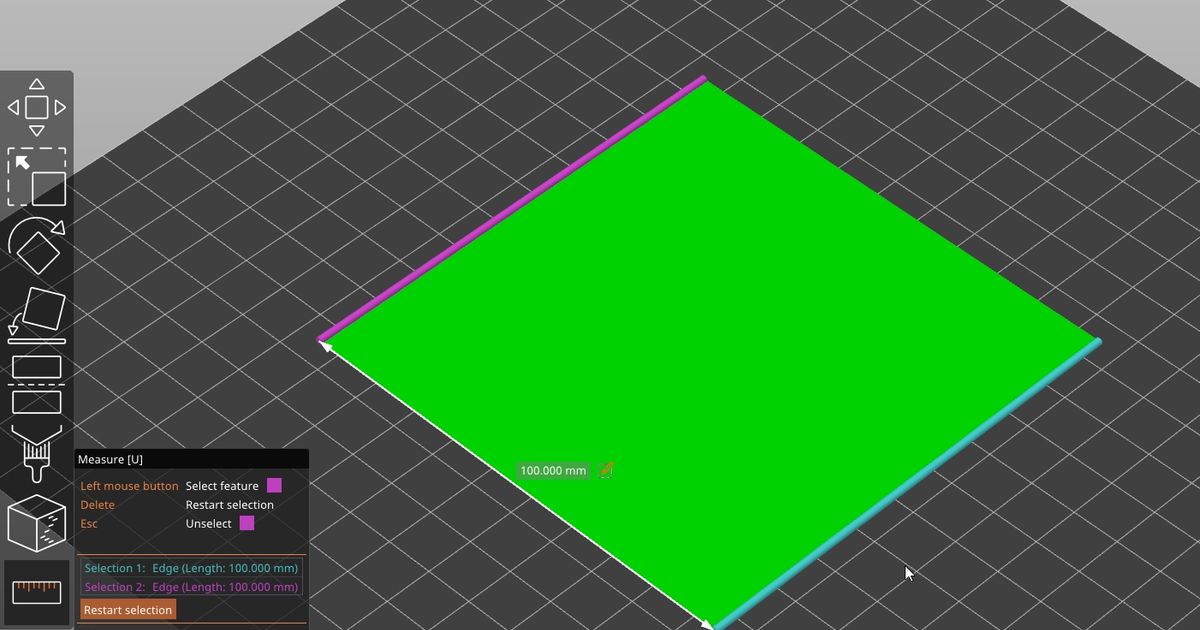1200x630 pixels.
Task: Click the Selection 2 edge entry
Action: 190,587
